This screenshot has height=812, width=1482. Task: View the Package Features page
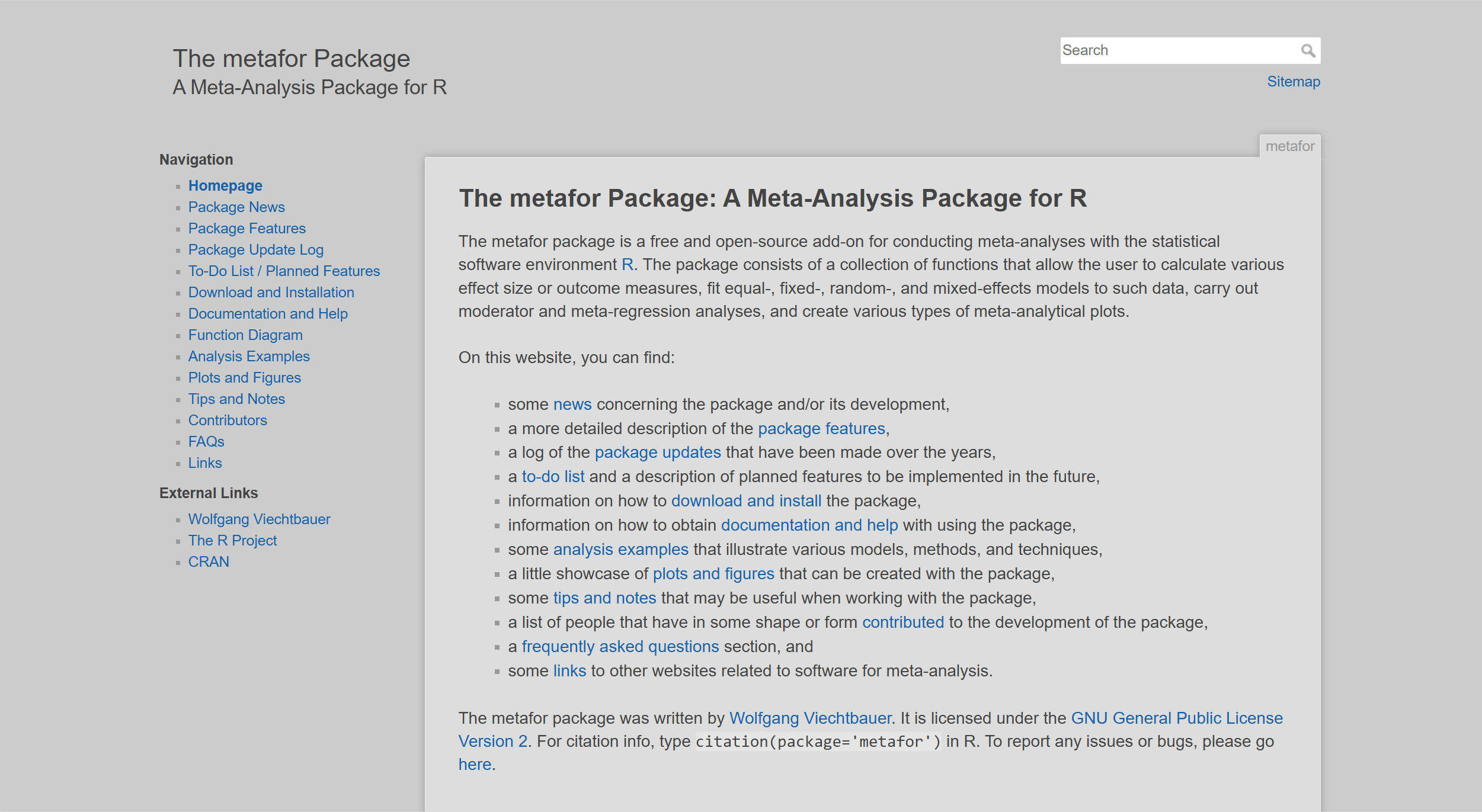tap(247, 228)
